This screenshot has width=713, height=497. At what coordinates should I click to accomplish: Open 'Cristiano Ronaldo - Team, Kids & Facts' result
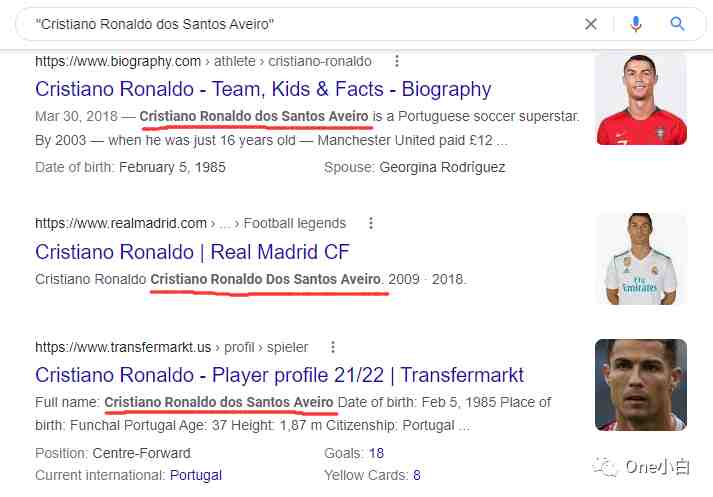263,89
